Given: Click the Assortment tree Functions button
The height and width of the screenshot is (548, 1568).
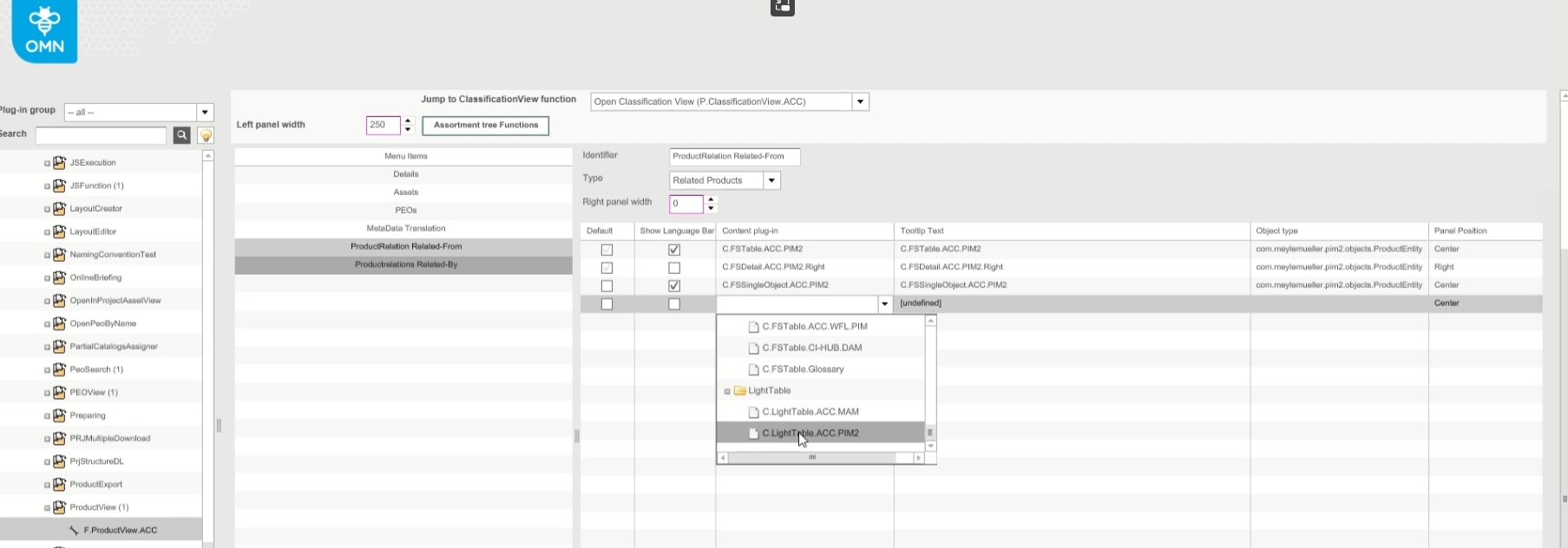Looking at the screenshot, I should point(485,126).
